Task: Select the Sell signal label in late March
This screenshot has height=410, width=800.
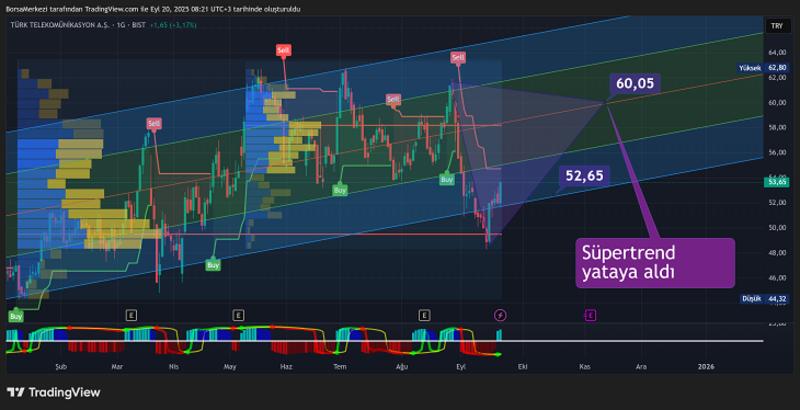Action: coord(154,123)
